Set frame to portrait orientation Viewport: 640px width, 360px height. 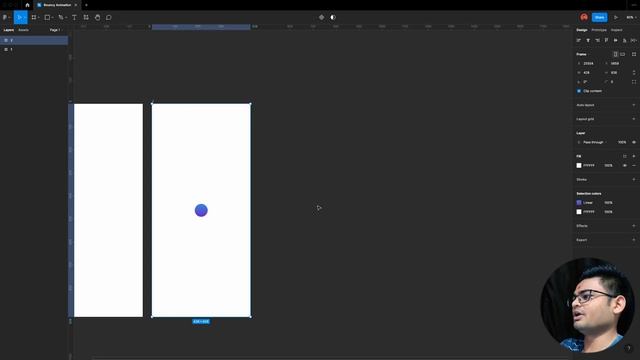tap(616, 54)
